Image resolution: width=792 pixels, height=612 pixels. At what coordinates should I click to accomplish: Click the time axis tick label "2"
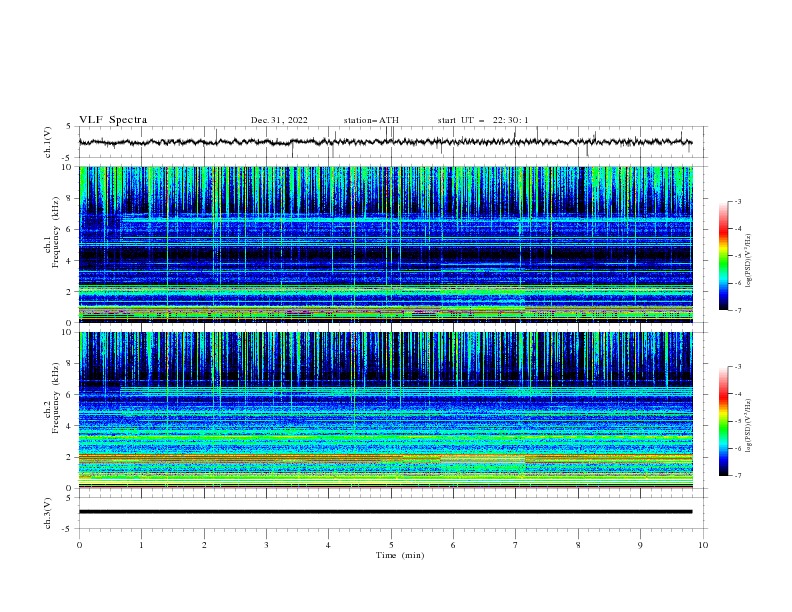[x=204, y=545]
